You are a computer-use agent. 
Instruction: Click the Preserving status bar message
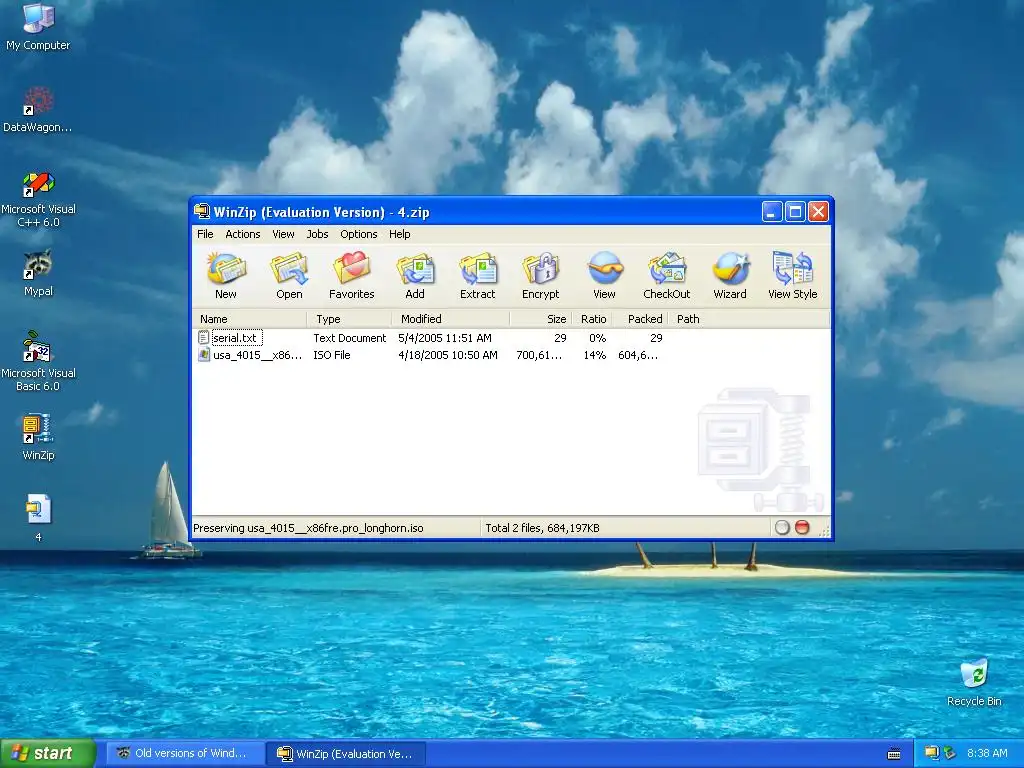[x=308, y=528]
